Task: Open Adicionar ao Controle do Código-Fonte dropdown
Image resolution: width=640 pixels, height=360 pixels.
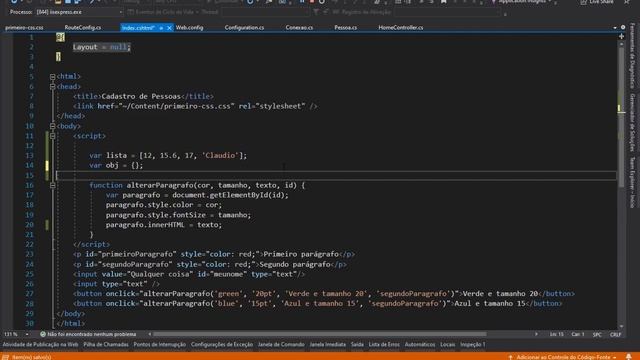Action: click(x=566, y=357)
